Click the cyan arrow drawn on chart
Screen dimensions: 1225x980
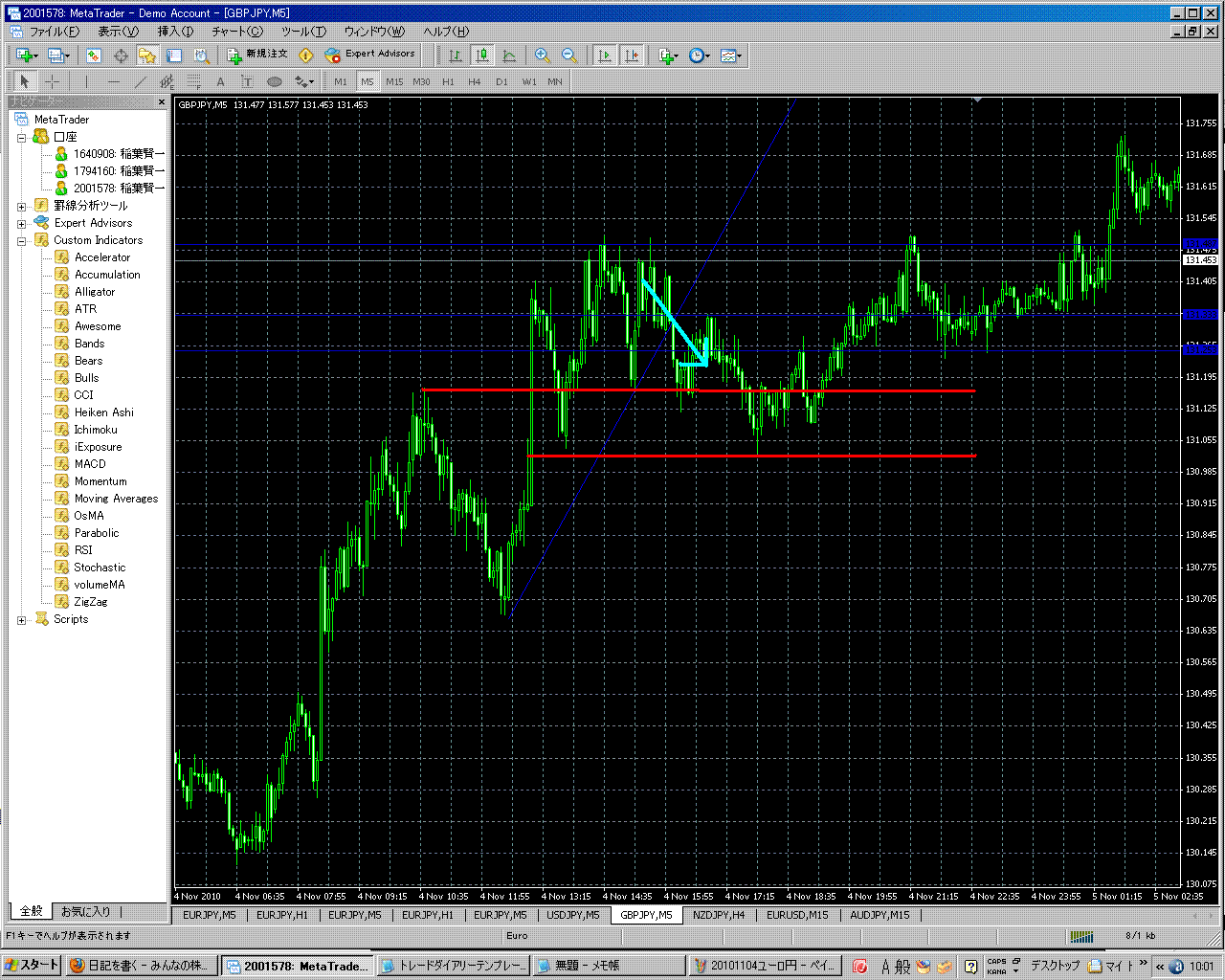click(x=673, y=321)
